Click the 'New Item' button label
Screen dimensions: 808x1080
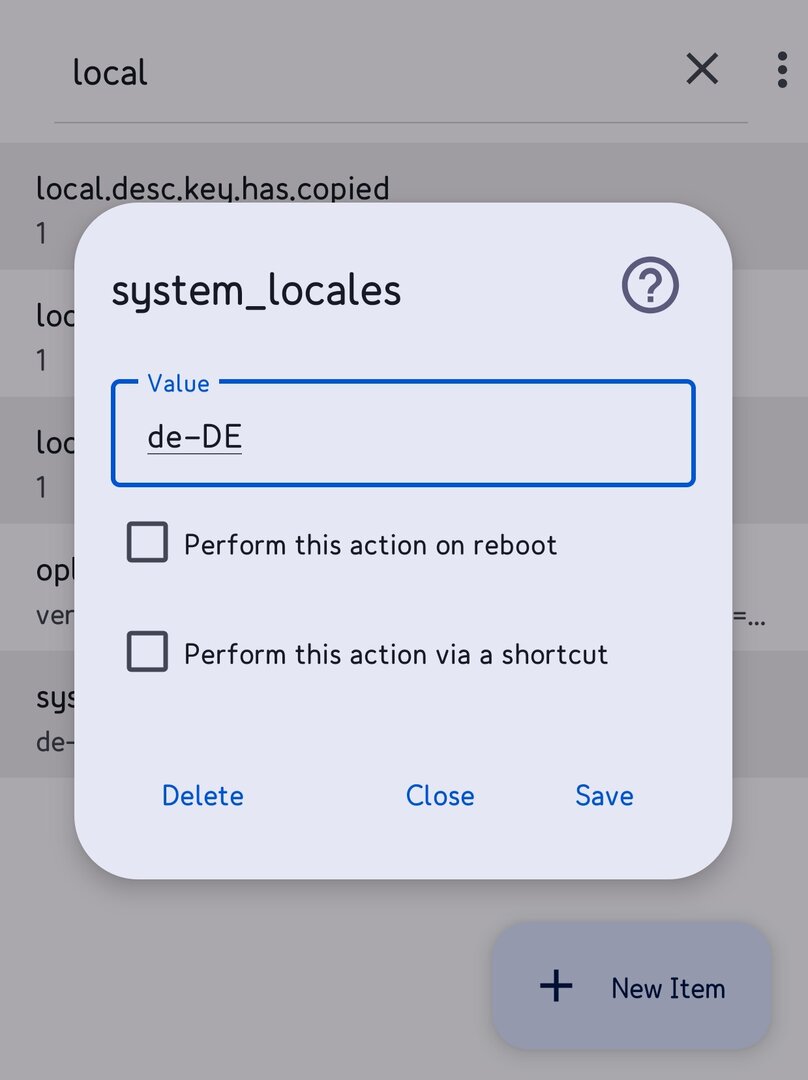pyautogui.click(x=668, y=988)
